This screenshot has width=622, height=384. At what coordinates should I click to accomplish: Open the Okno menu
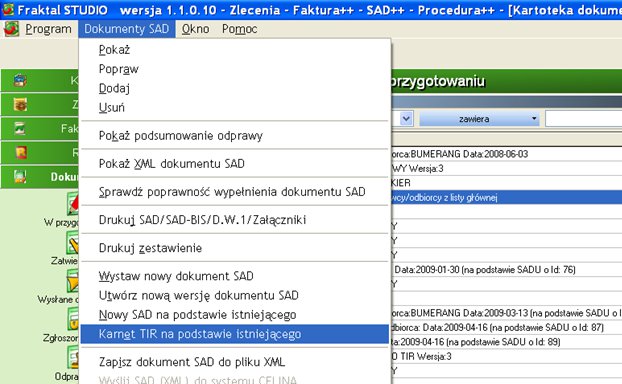point(195,29)
